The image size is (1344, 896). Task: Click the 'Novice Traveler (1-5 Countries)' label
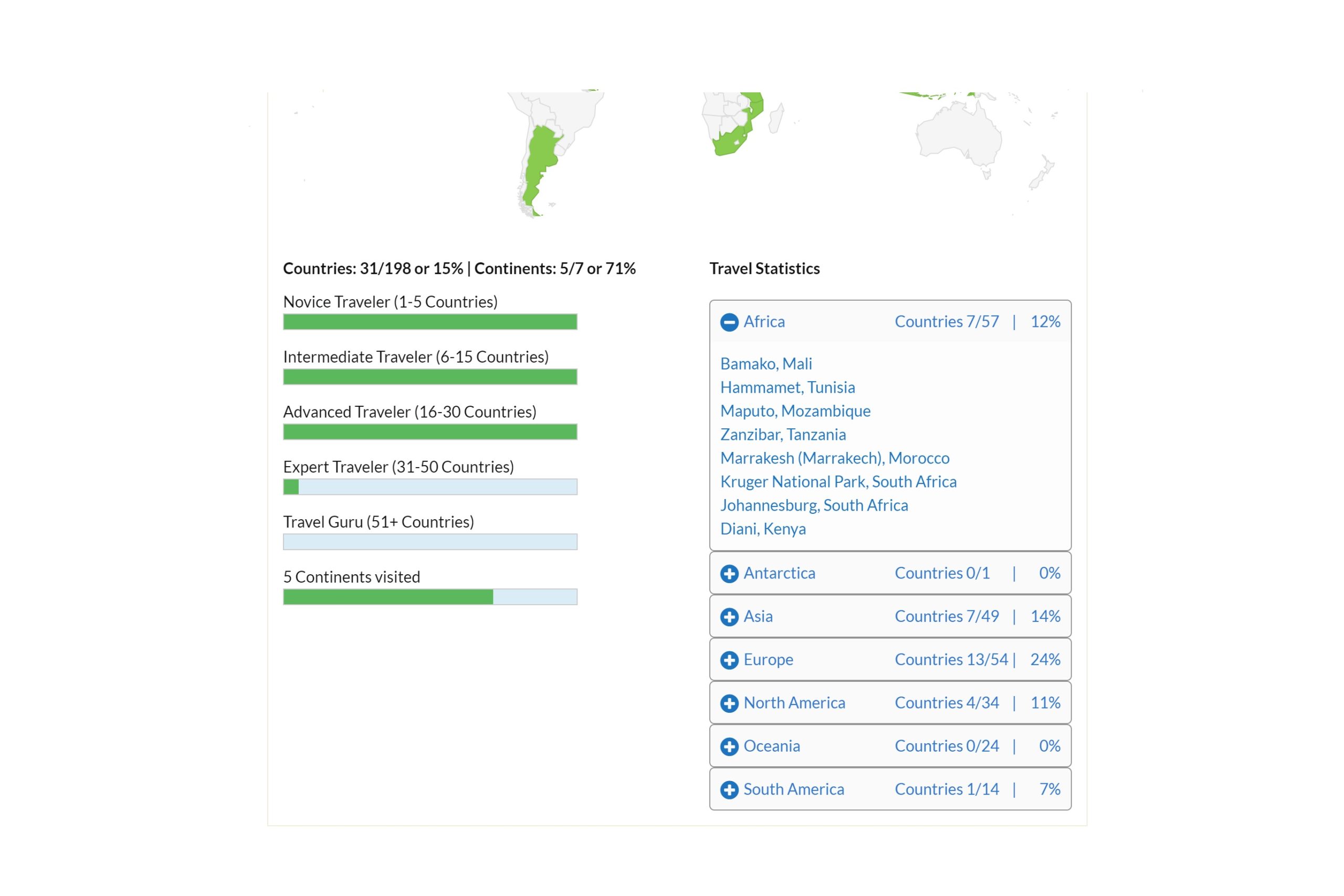(x=390, y=302)
